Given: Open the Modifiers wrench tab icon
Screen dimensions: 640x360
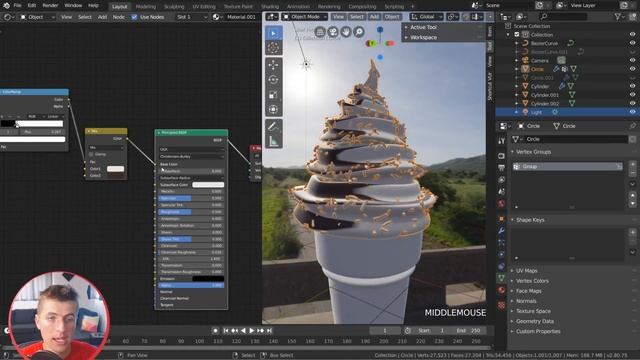Looking at the screenshot, I should point(502,231).
